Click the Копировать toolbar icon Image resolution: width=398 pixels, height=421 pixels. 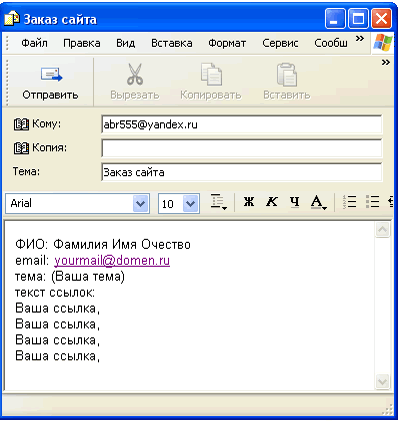(x=211, y=75)
